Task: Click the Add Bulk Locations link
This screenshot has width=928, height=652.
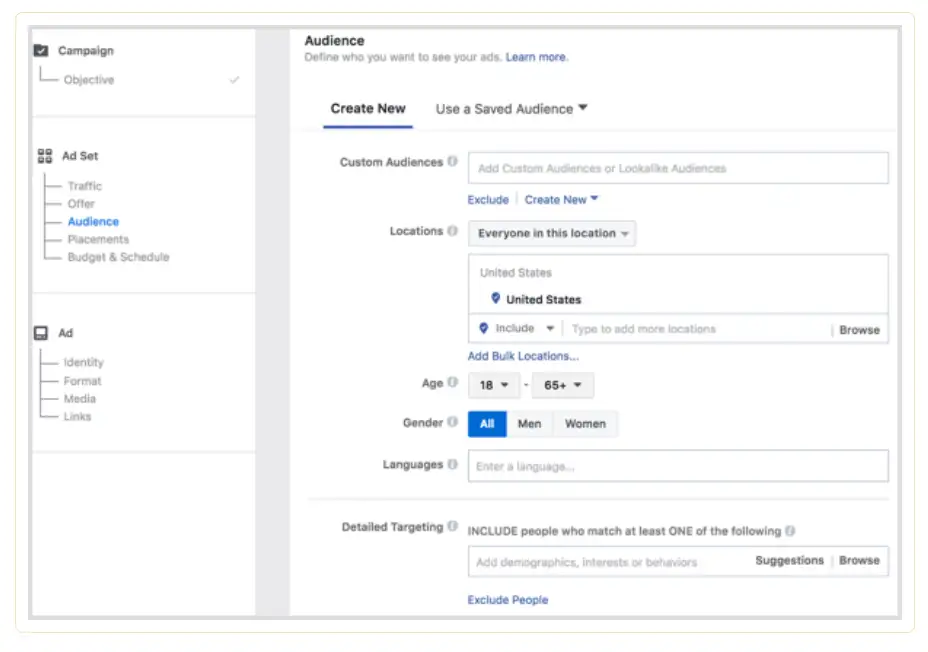Action: click(x=522, y=355)
